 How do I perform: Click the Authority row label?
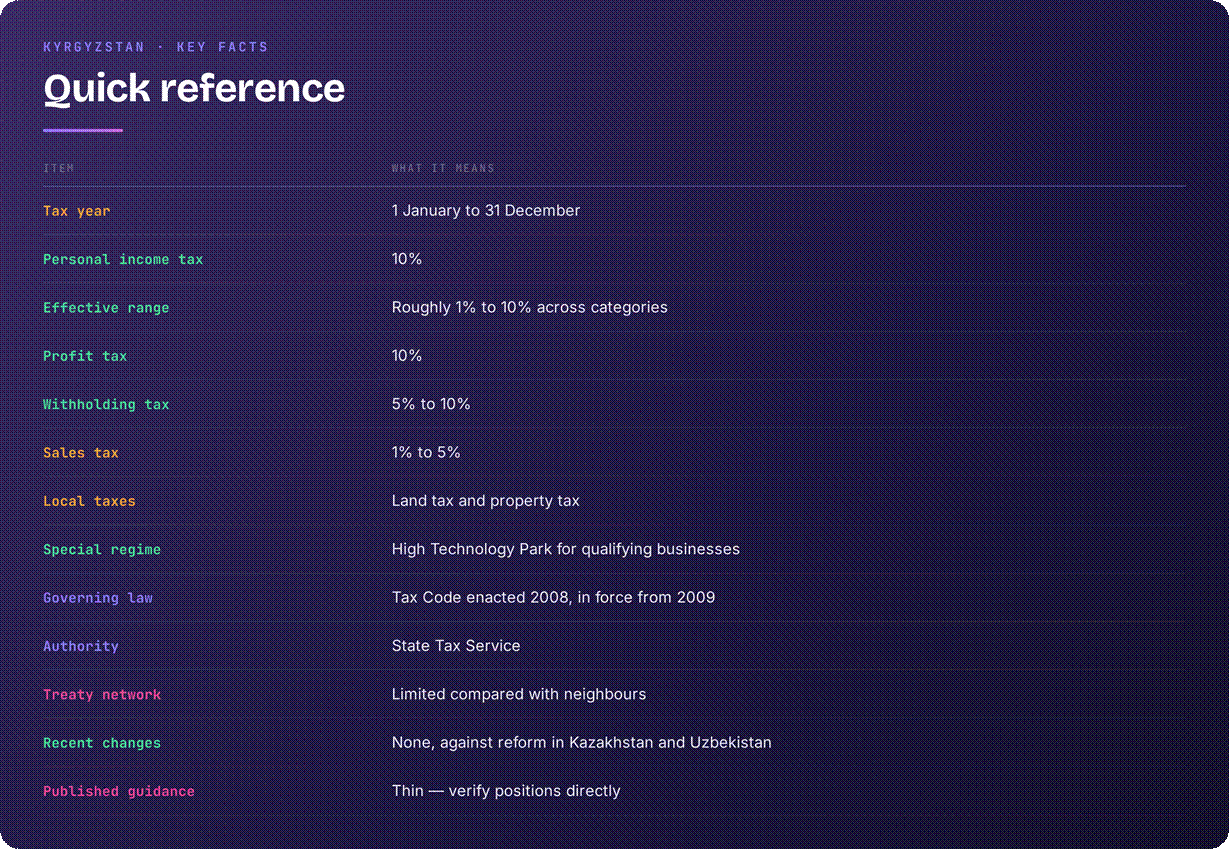tap(81, 647)
